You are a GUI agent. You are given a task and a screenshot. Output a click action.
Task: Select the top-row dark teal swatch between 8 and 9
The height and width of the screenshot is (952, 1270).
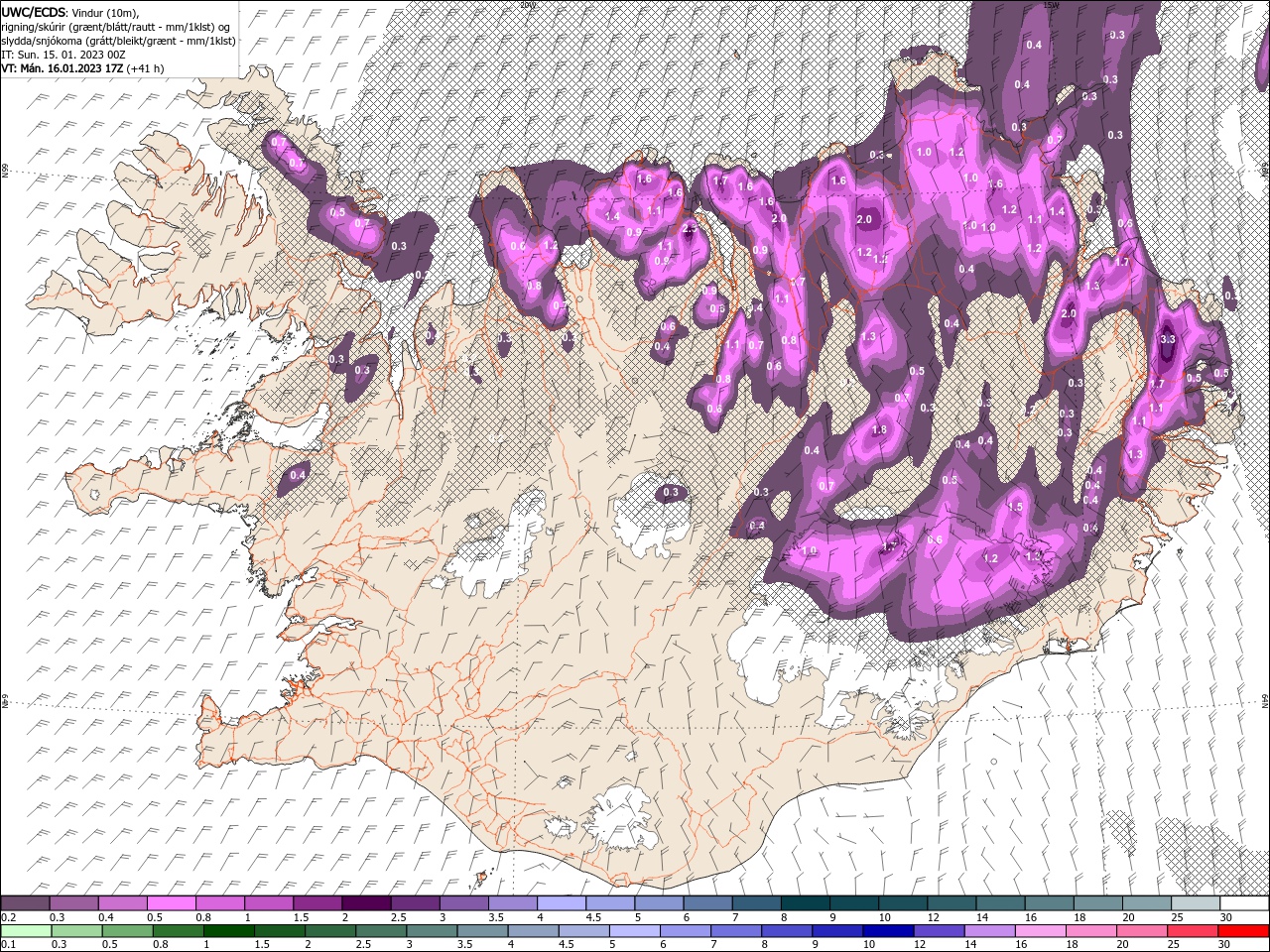click(804, 903)
